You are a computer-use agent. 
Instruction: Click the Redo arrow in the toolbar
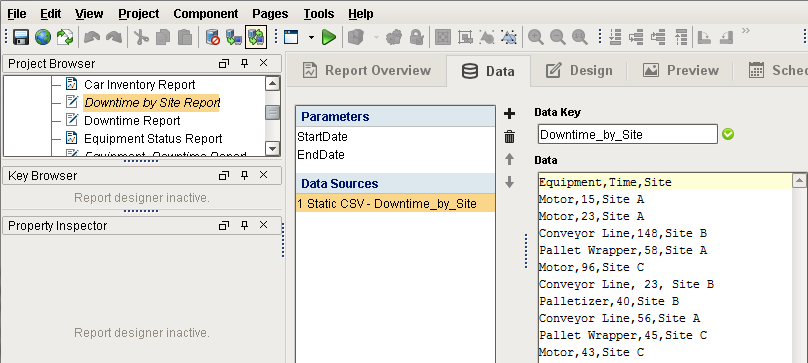click(114, 37)
